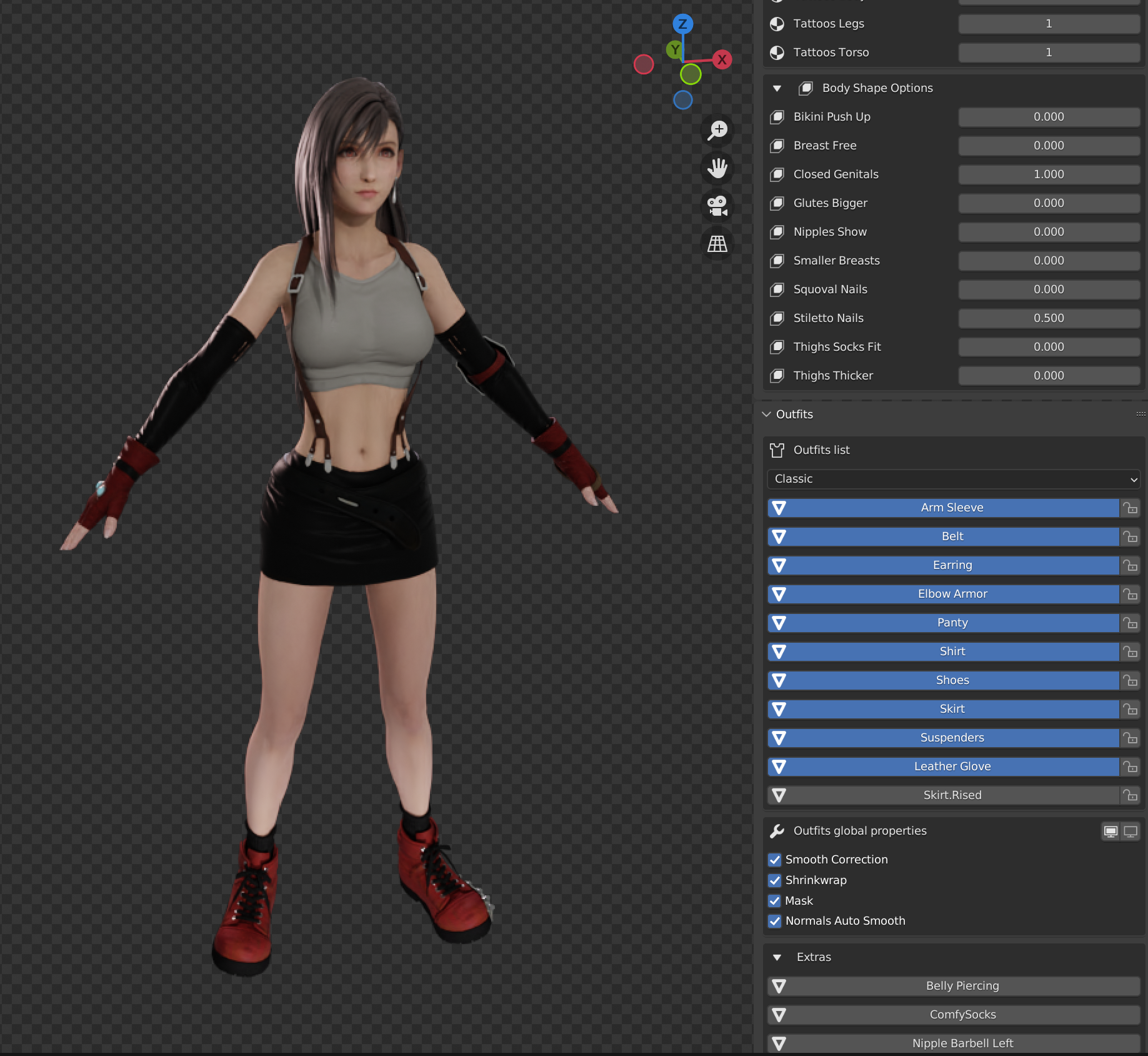The image size is (1148, 1056).
Task: Click the Outfits global properties wrench icon
Action: (777, 831)
